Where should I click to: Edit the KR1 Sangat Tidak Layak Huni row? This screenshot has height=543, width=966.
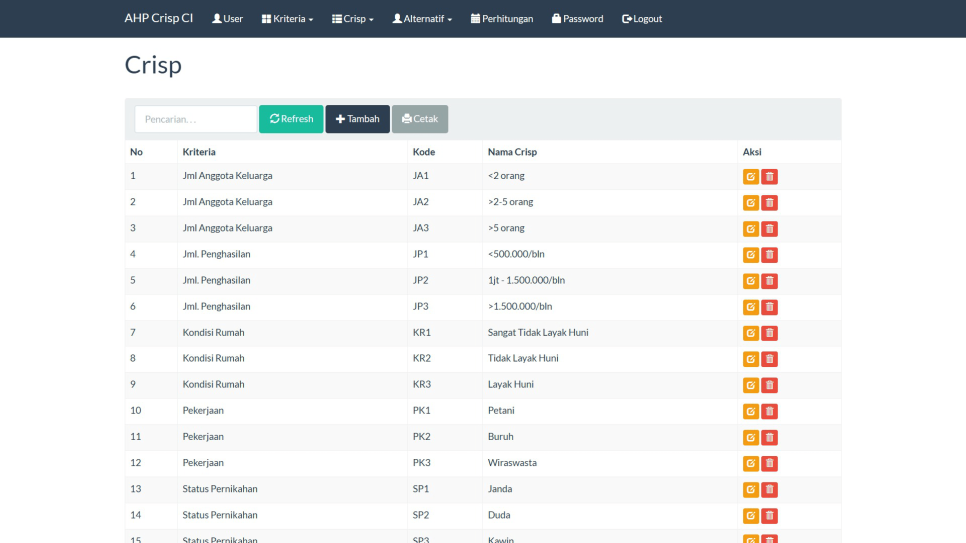coord(750,333)
